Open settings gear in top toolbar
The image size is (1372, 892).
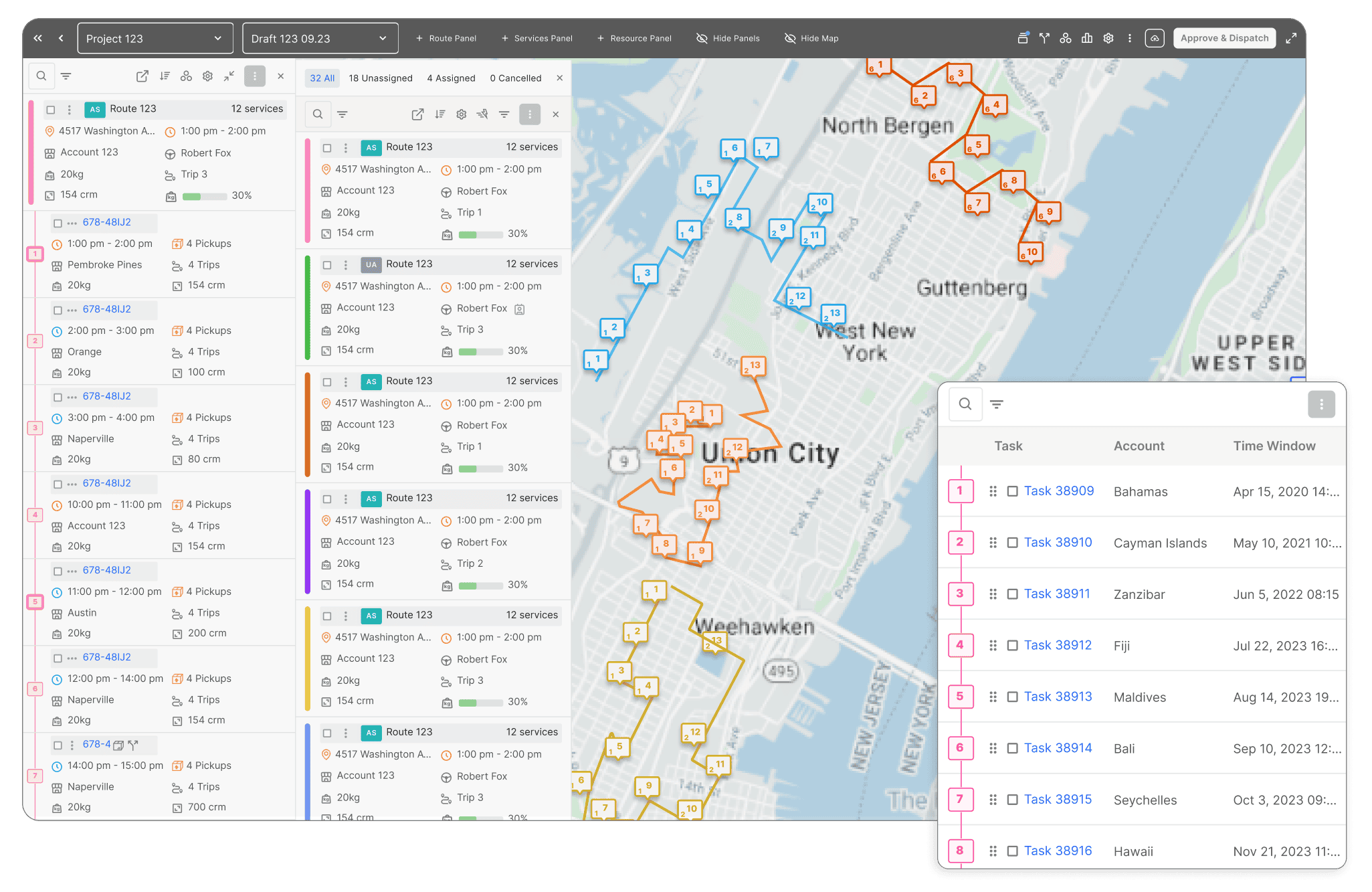pos(1108,38)
